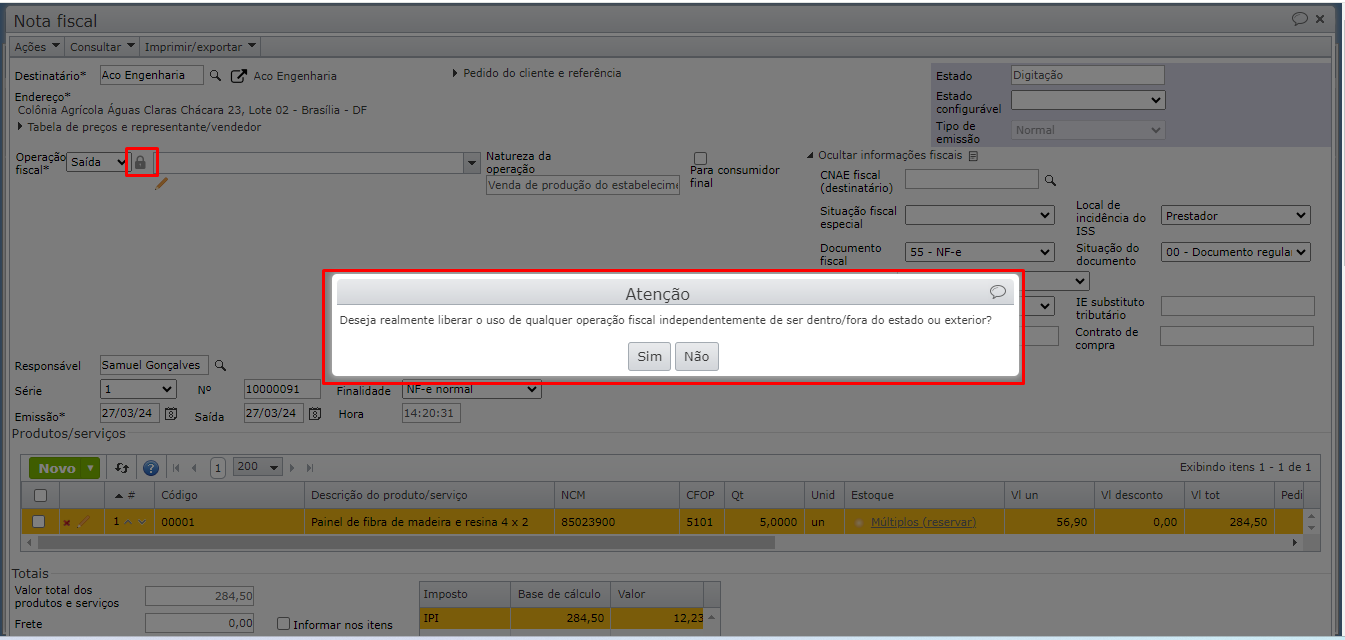The image size is (1345, 640).
Task: Click the Frete value field
Action: click(200, 623)
